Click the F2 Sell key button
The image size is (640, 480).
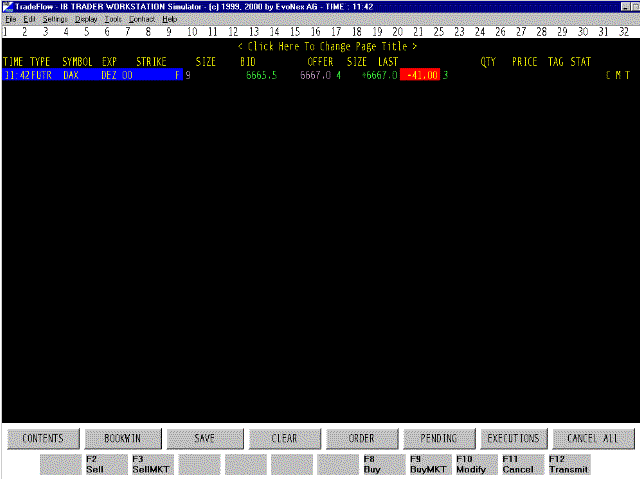pyautogui.click(x=107, y=464)
